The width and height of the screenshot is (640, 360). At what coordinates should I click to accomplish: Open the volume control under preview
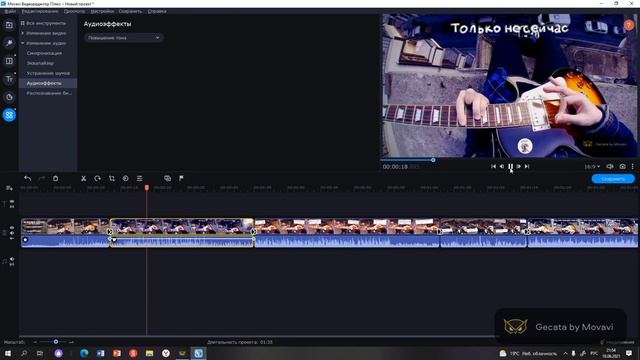tap(610, 167)
